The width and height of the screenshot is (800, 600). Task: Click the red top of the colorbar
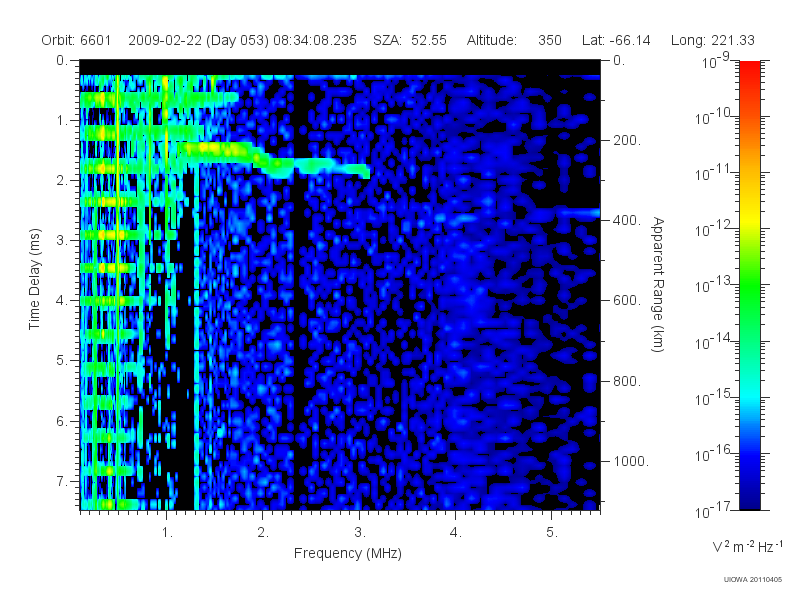click(749, 69)
